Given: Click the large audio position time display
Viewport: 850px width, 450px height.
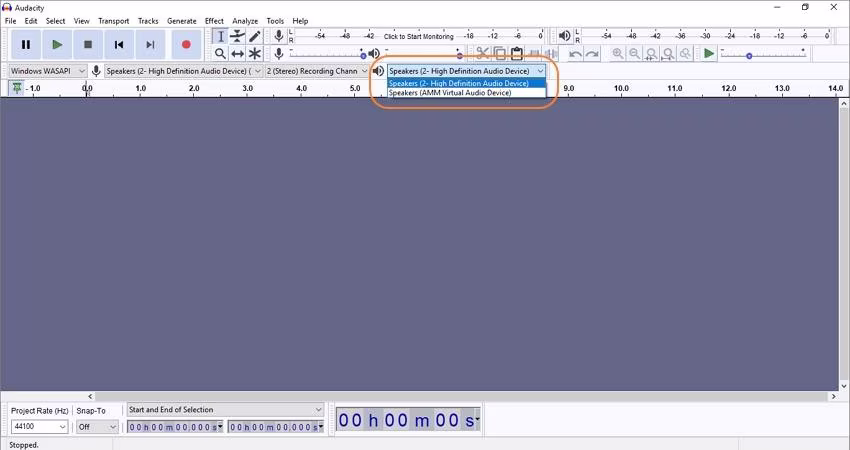Looking at the screenshot, I should (408, 420).
